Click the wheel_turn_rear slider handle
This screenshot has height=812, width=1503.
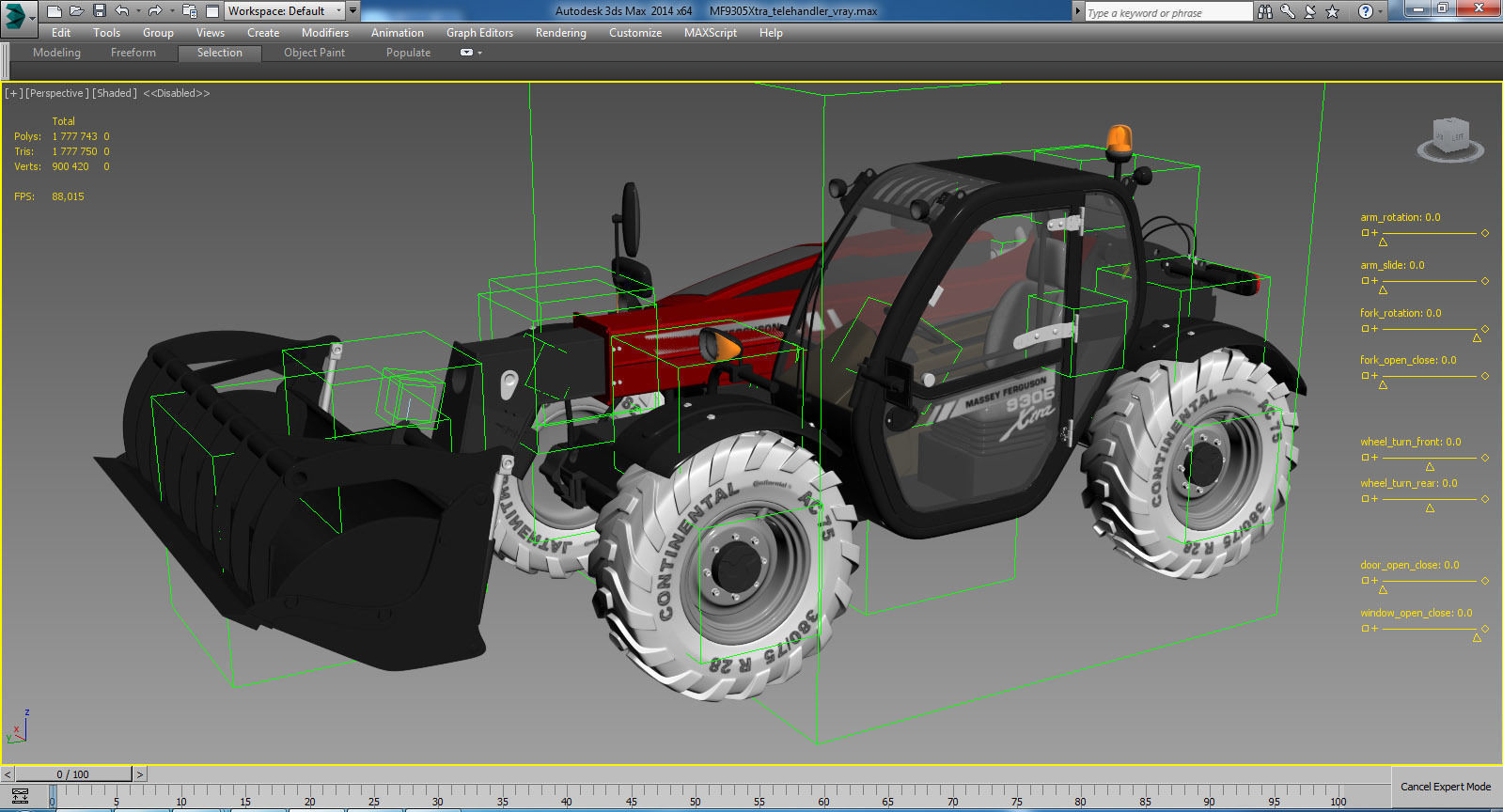(x=1430, y=507)
